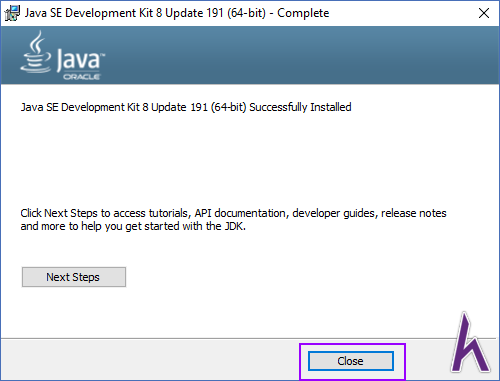Click the gray footer bar left of Close

[150, 359]
